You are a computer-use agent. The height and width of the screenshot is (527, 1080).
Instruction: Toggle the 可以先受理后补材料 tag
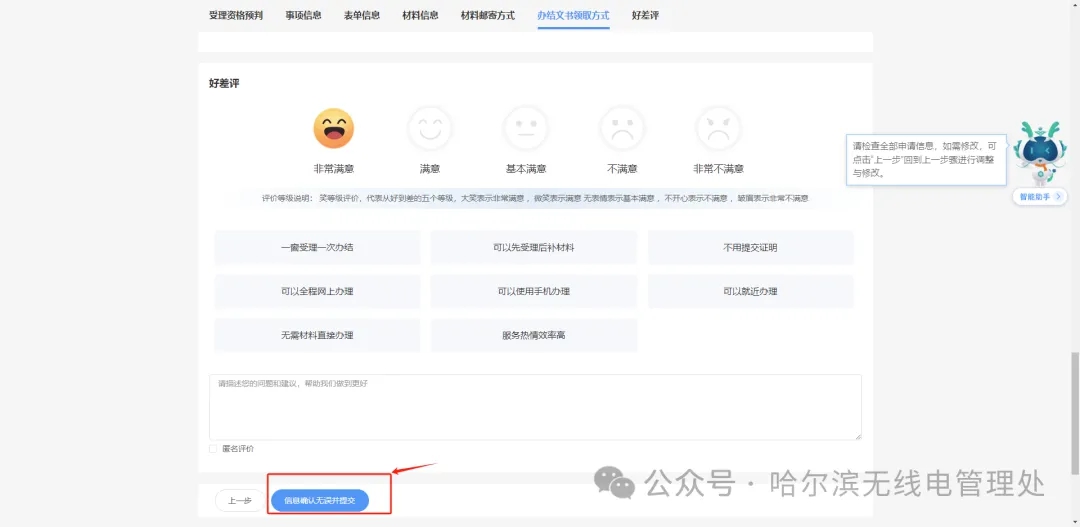(533, 247)
